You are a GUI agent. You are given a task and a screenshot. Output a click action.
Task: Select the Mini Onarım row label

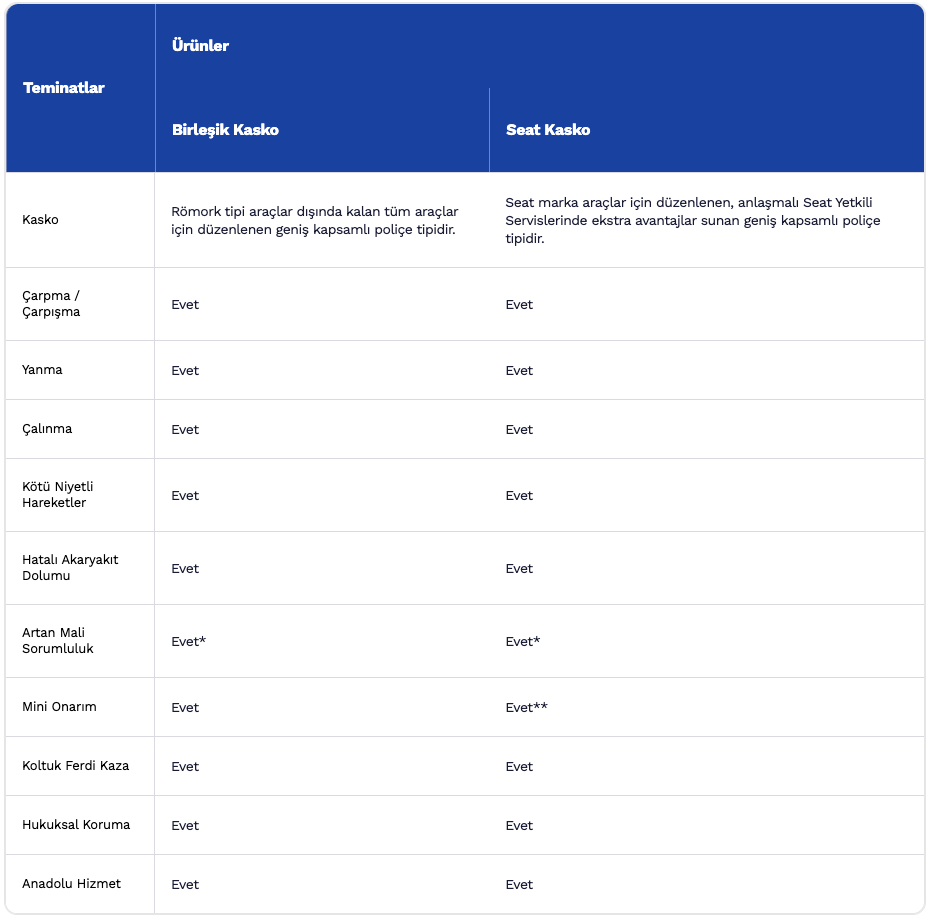pos(59,707)
